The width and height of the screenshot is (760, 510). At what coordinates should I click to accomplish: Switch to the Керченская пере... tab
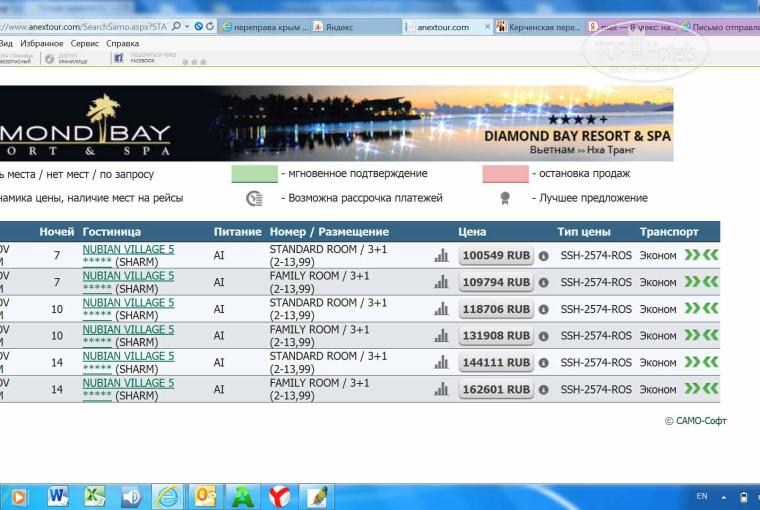[x=538, y=27]
